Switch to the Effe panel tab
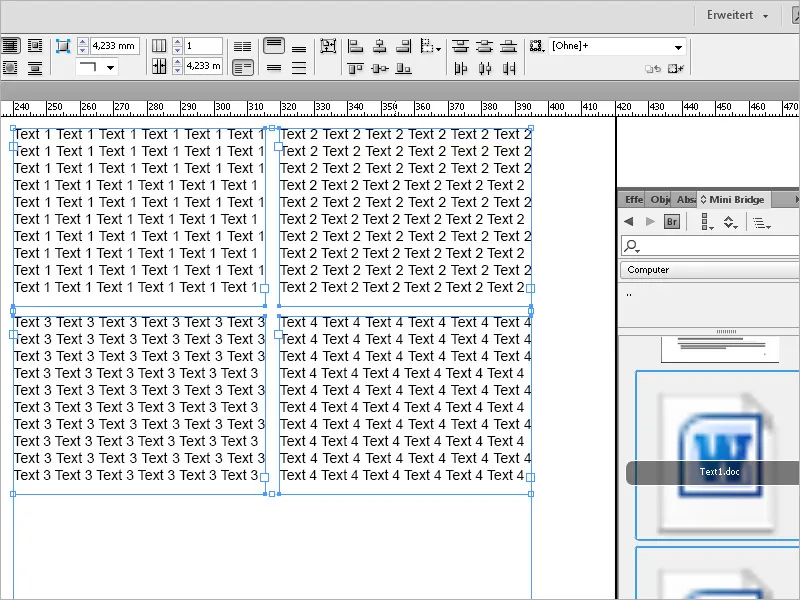 (x=633, y=199)
